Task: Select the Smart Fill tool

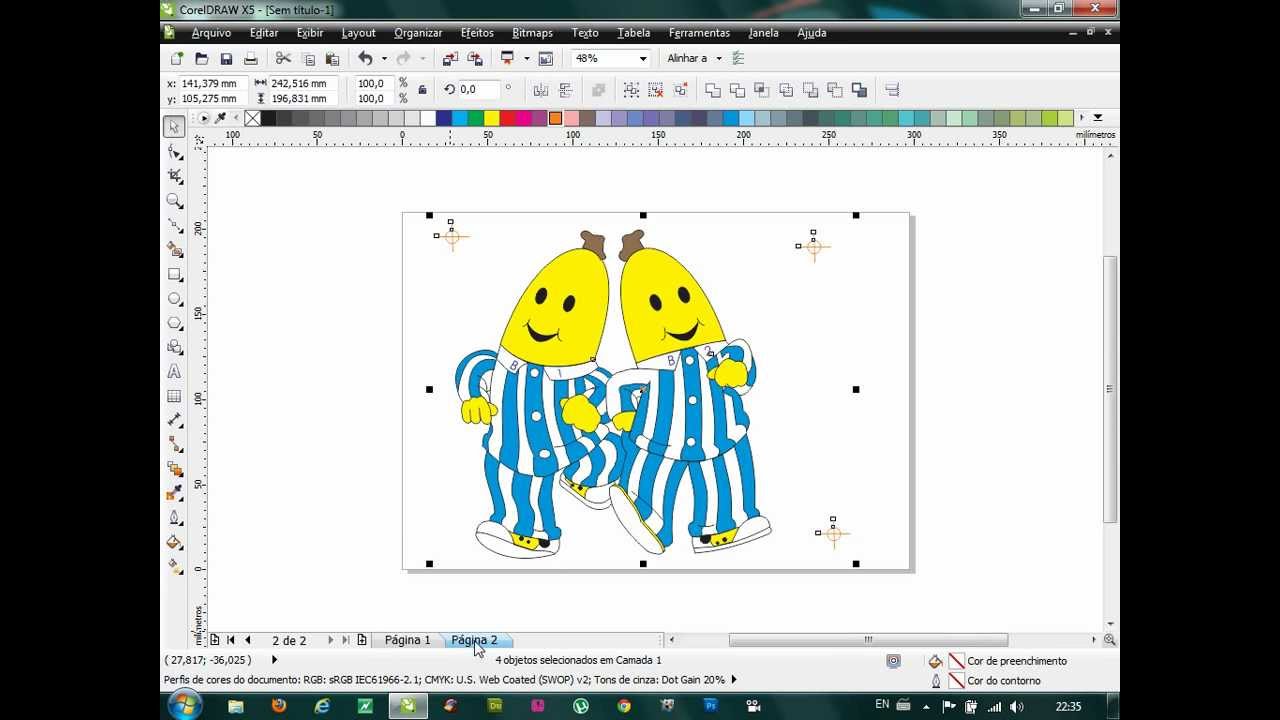Action: (174, 249)
